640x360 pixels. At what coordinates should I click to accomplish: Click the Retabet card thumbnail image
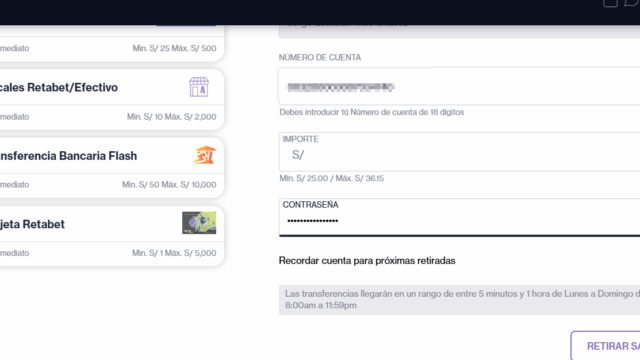(x=199, y=223)
